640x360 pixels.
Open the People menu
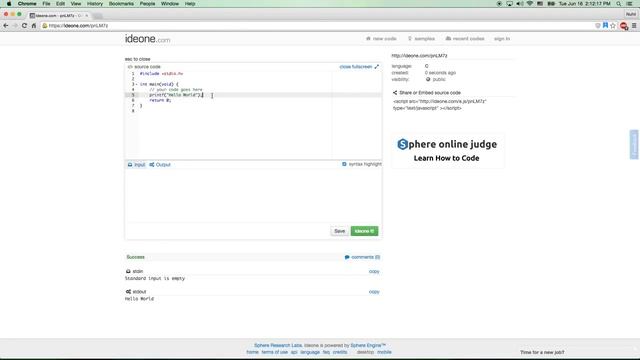coord(147,4)
